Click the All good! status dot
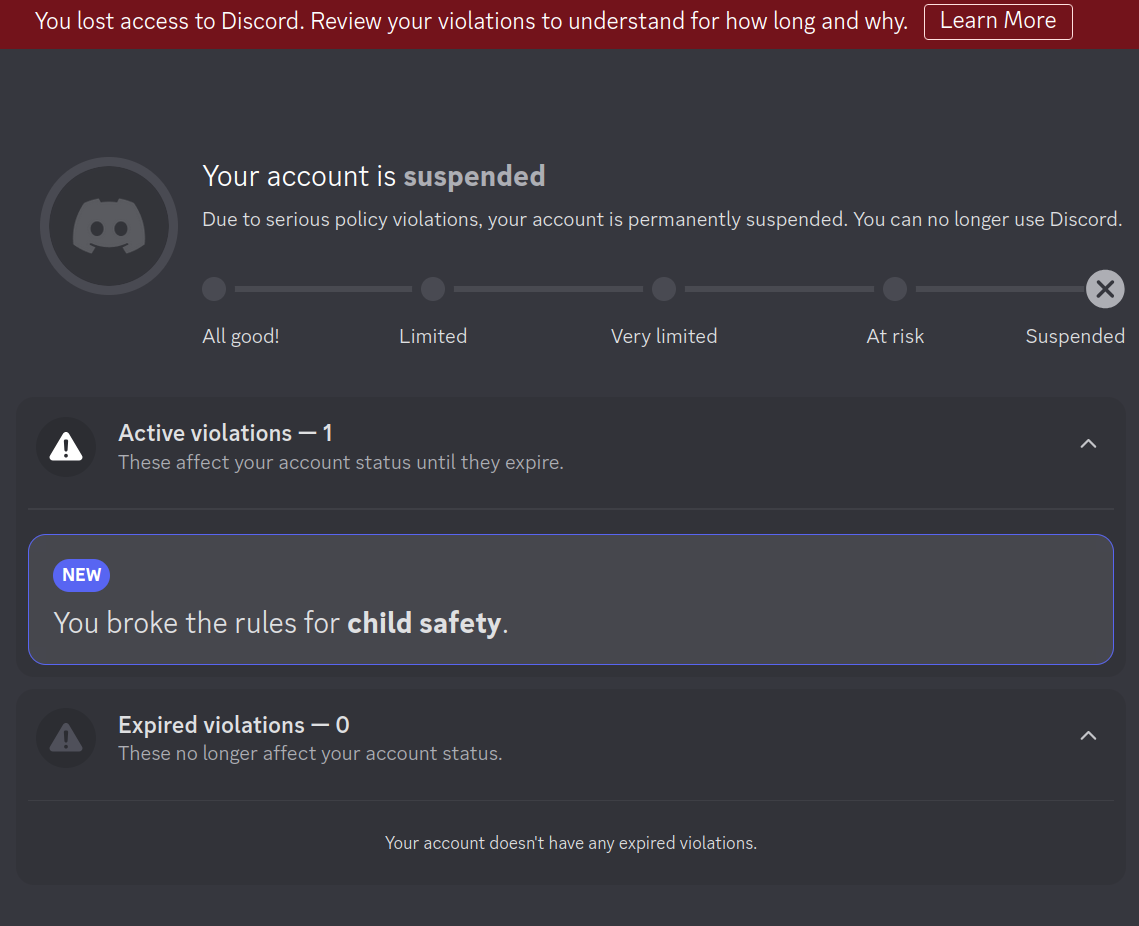This screenshot has height=926, width=1139. 214,289
